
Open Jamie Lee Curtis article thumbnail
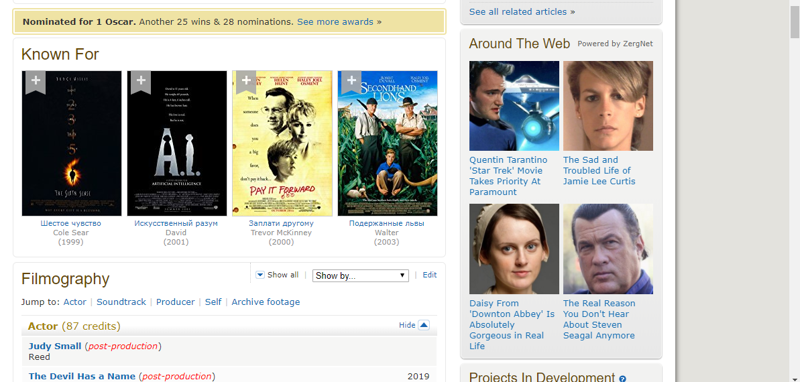point(608,106)
